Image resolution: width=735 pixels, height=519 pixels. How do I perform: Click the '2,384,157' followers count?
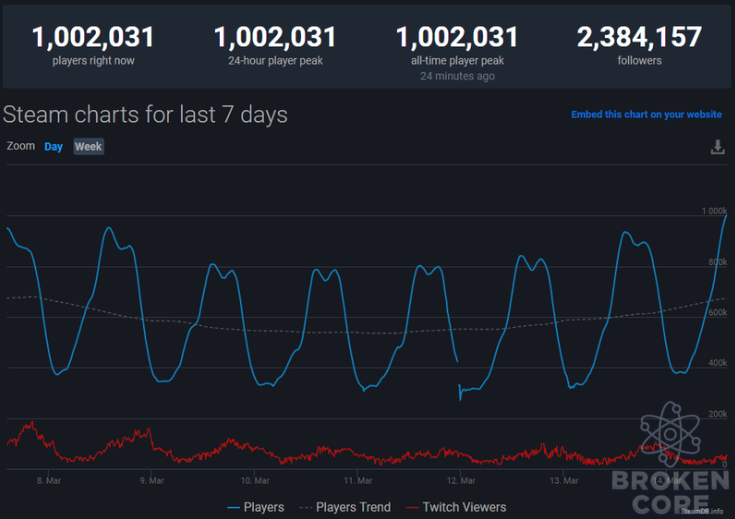pyautogui.click(x=639, y=37)
